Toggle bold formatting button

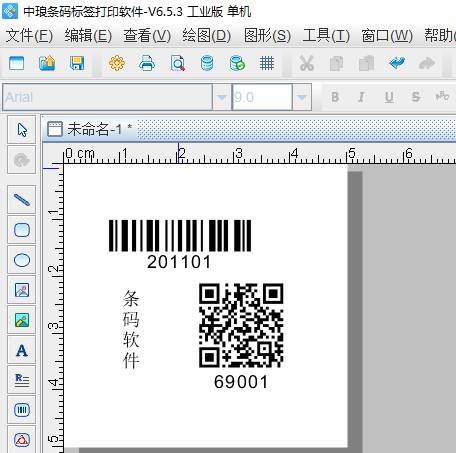(335, 97)
